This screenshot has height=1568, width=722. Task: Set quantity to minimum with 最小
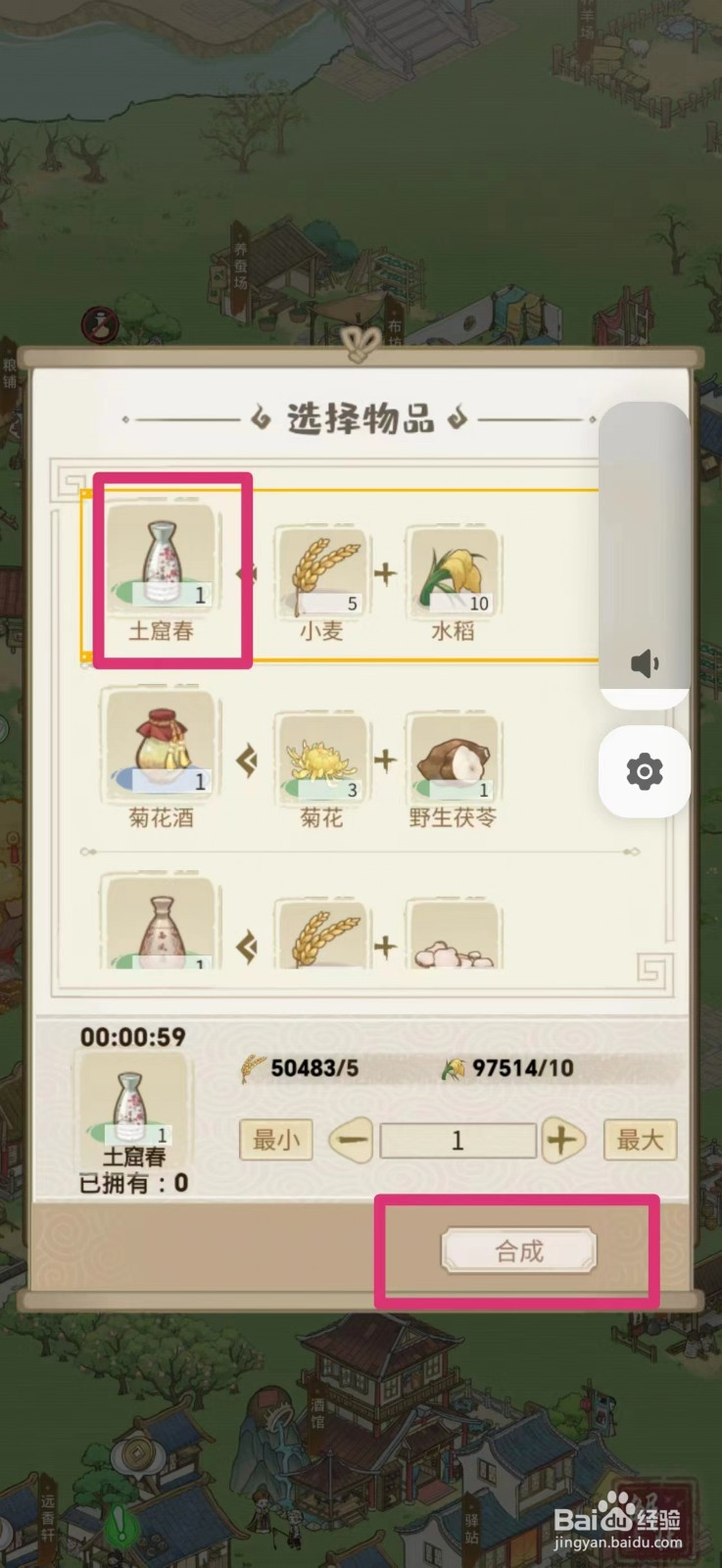[x=276, y=1141]
